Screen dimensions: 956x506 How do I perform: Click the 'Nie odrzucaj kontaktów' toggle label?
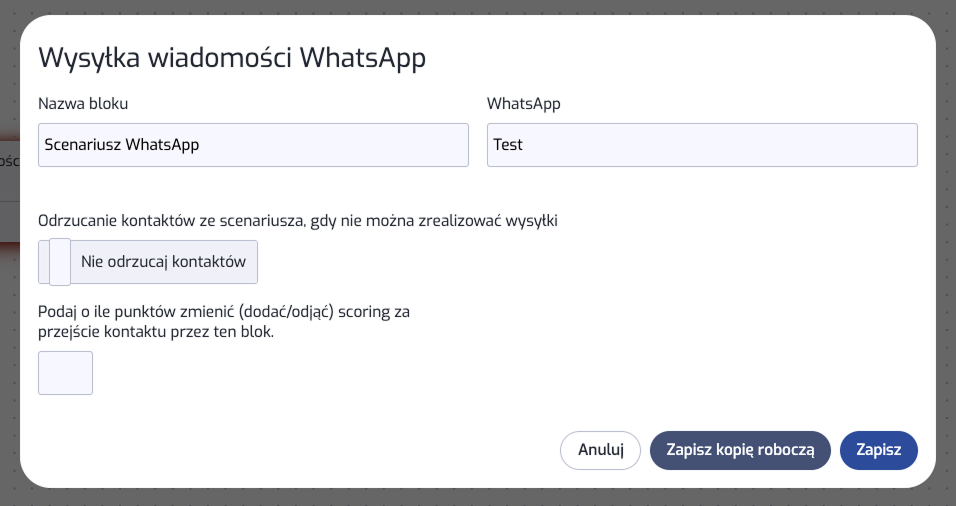[x=163, y=262]
